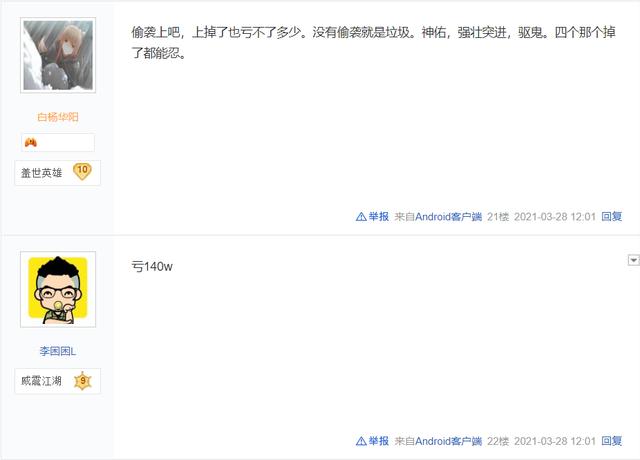Reply to the 22楼 post via 回复
The image size is (640, 460).
(611, 441)
